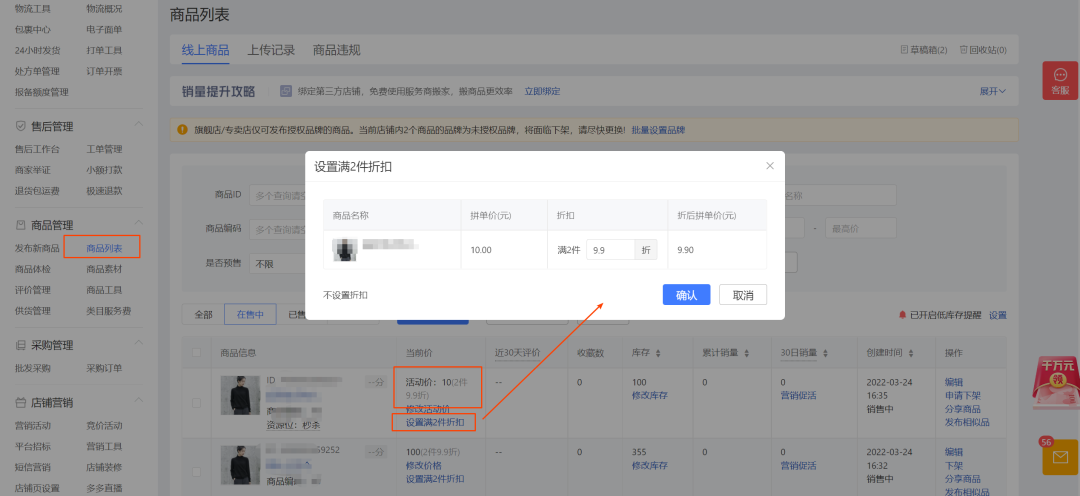Image resolution: width=1080 pixels, height=496 pixels.
Task: Open 评价管理 in the sidebar
Action: click(32, 290)
